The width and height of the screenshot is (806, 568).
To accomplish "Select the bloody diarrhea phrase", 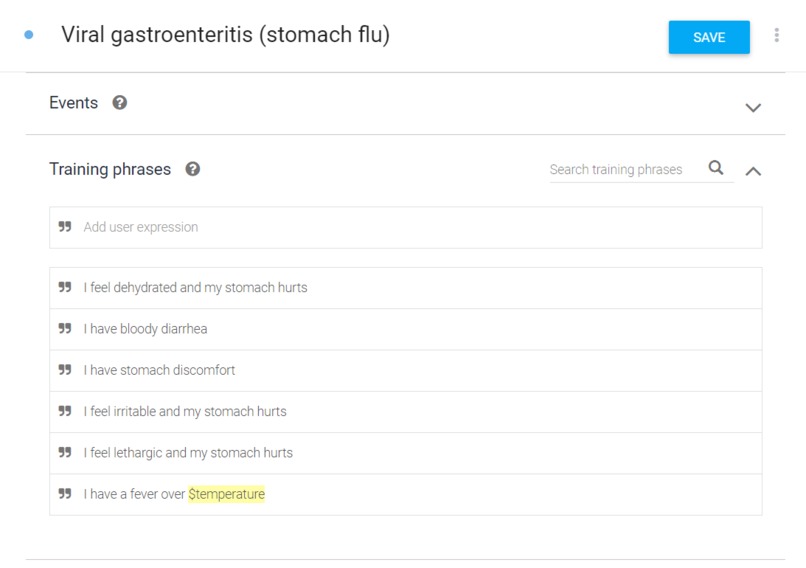I will 145,329.
